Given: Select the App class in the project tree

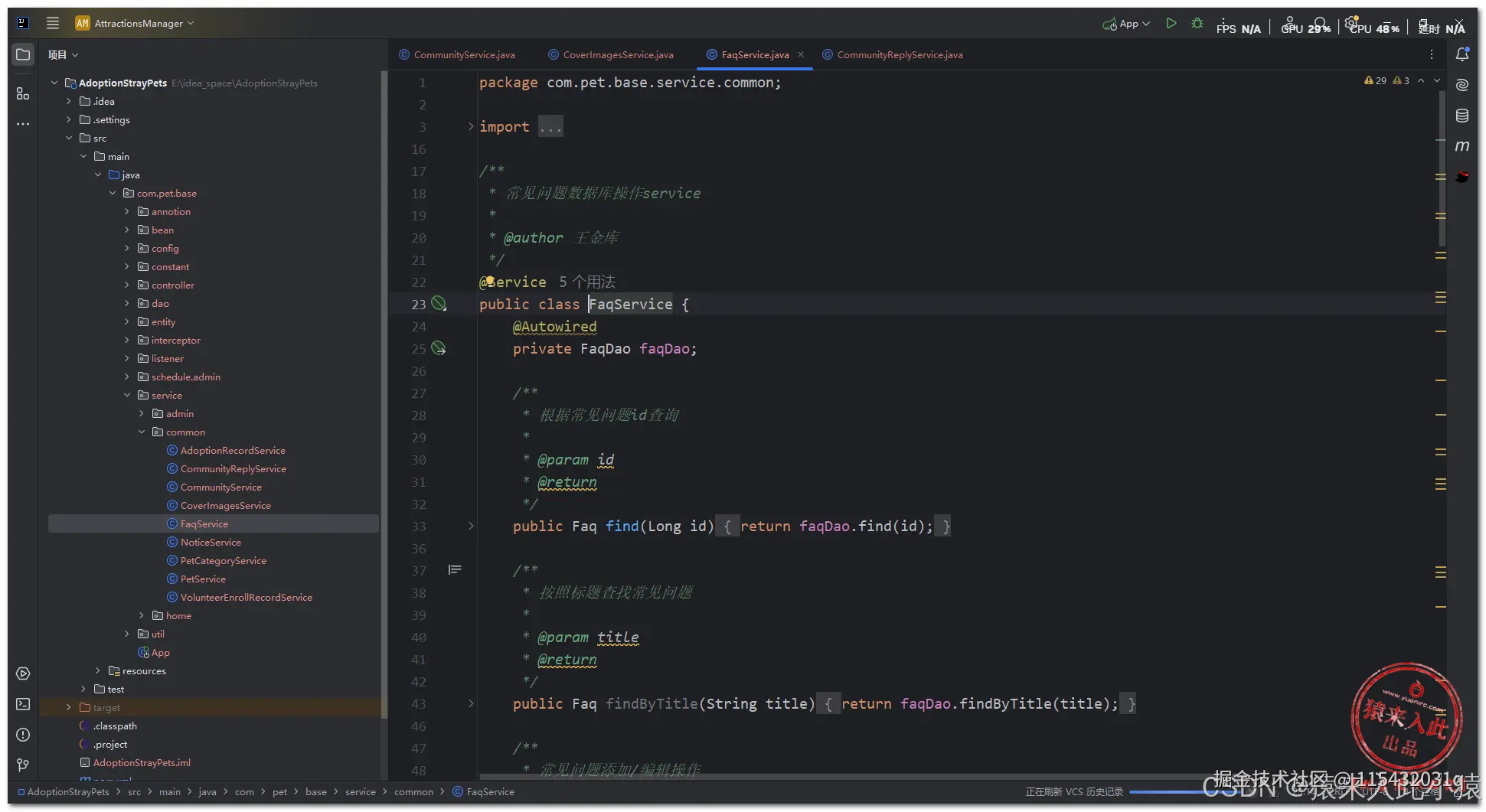Looking at the screenshot, I should click(x=161, y=652).
